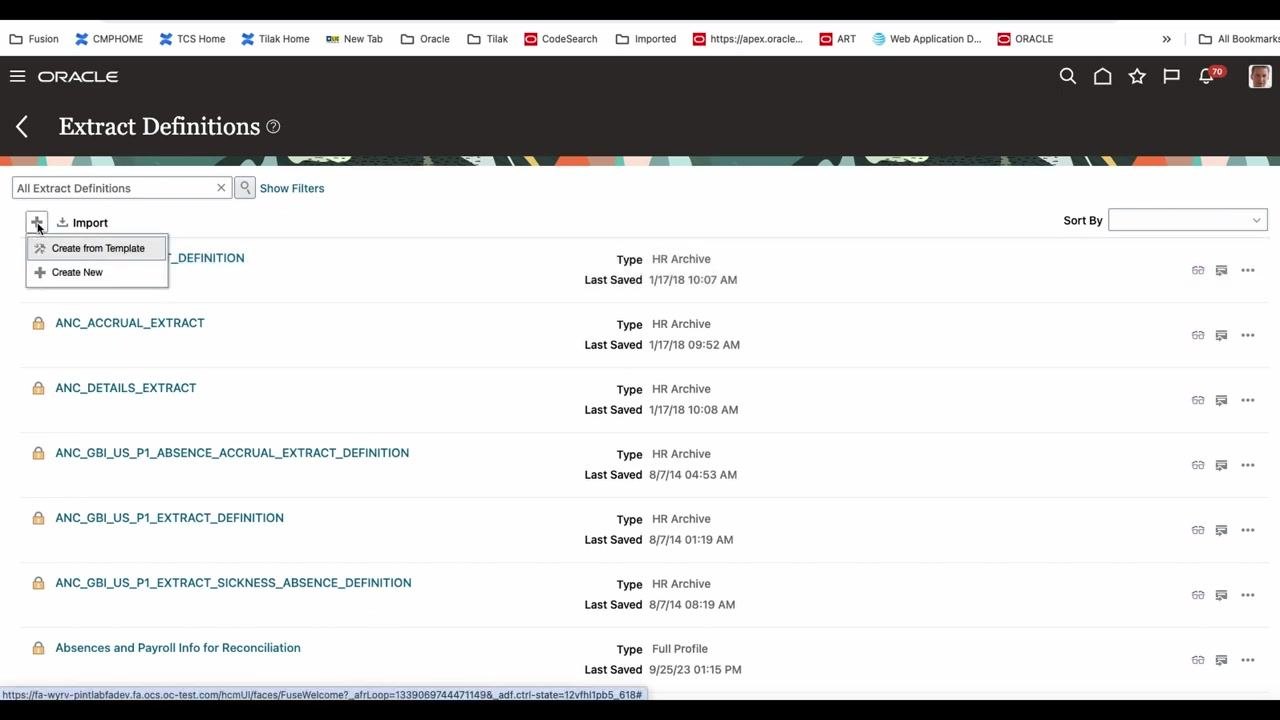The image size is (1280, 720).
Task: Open the user profile avatar menu
Action: tap(1260, 76)
